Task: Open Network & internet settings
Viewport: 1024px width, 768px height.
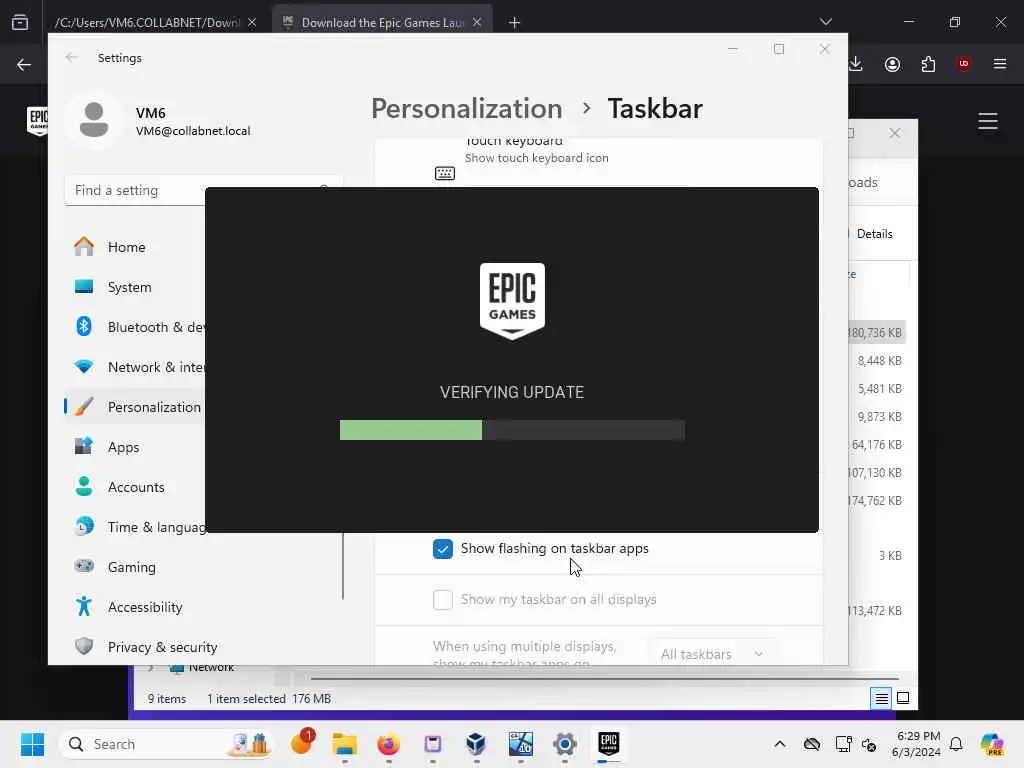Action: pos(134,367)
